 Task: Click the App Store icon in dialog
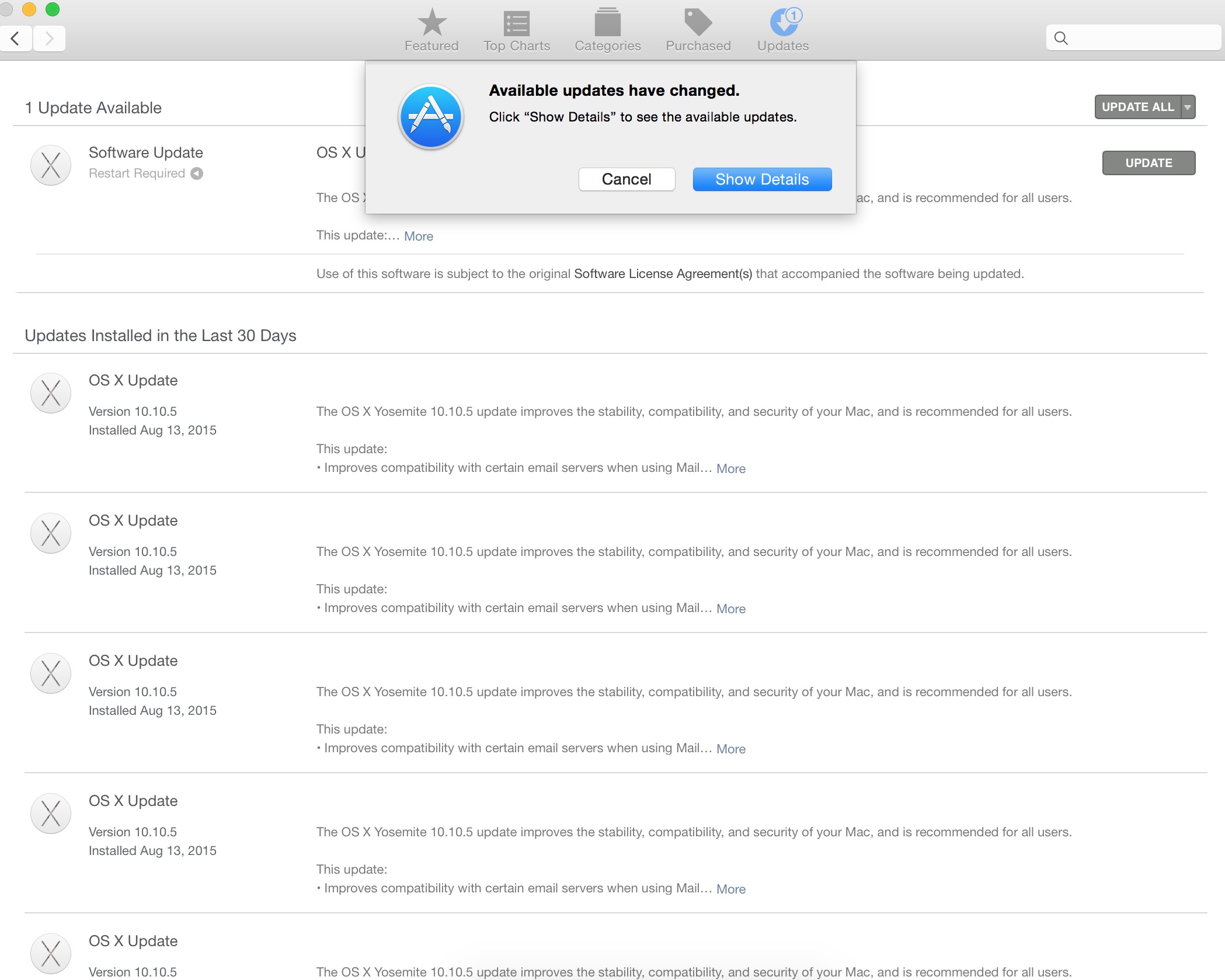(x=431, y=117)
